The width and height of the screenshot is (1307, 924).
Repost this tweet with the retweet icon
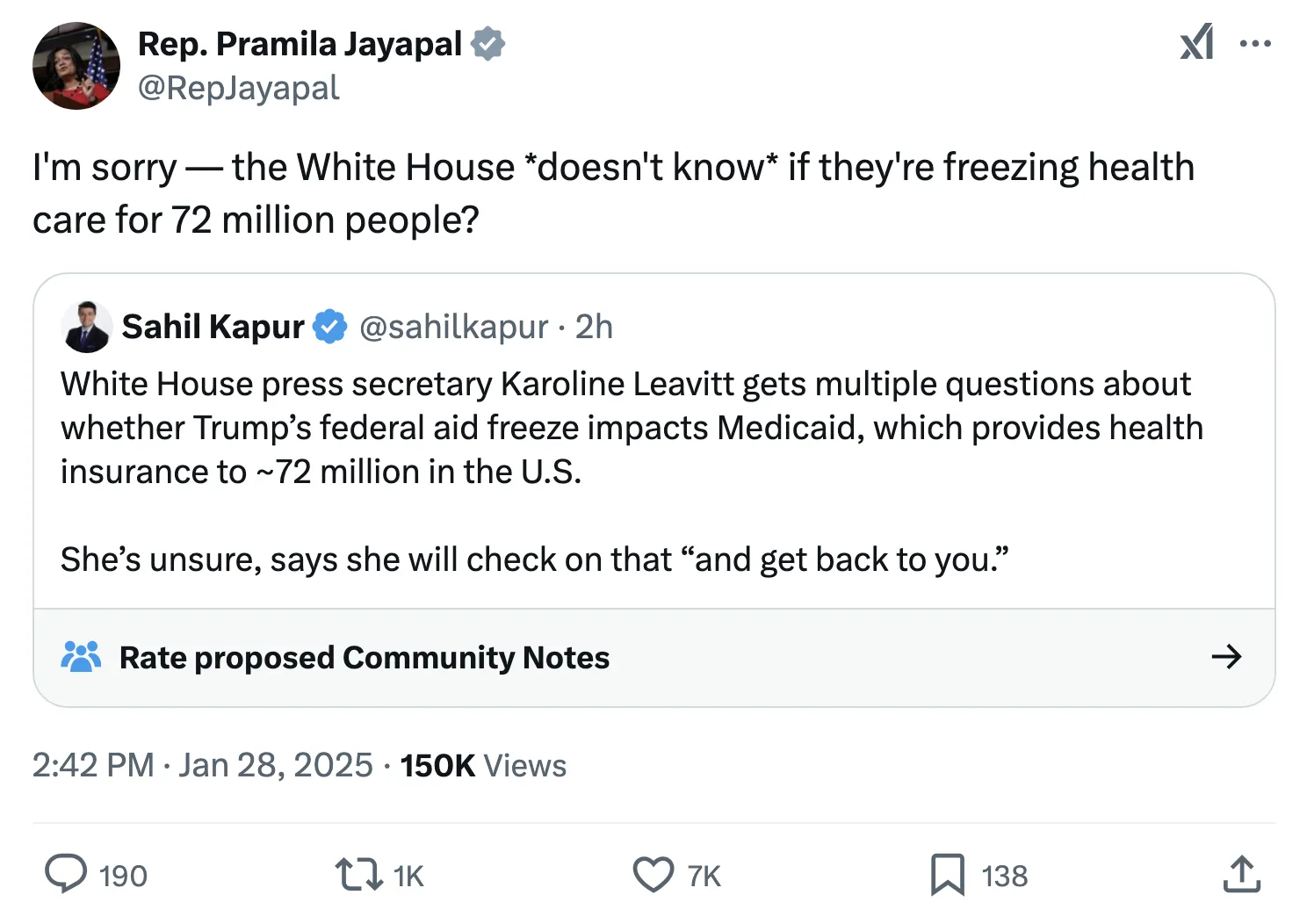pyautogui.click(x=358, y=874)
